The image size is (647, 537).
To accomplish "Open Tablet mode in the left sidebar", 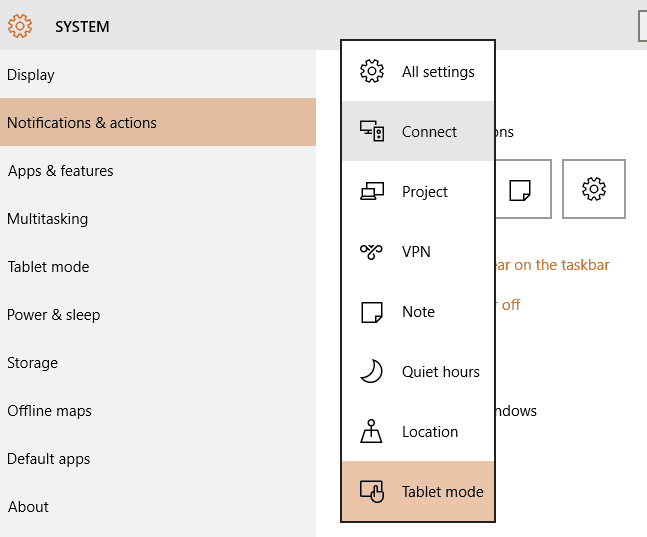I will (x=48, y=267).
